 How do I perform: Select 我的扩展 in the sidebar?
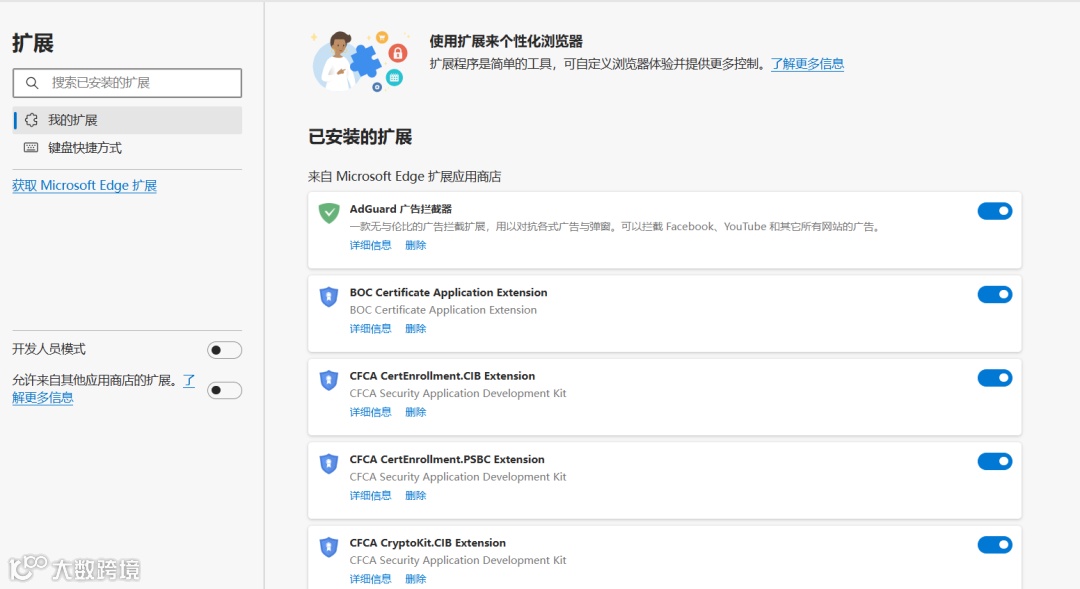click(127, 120)
